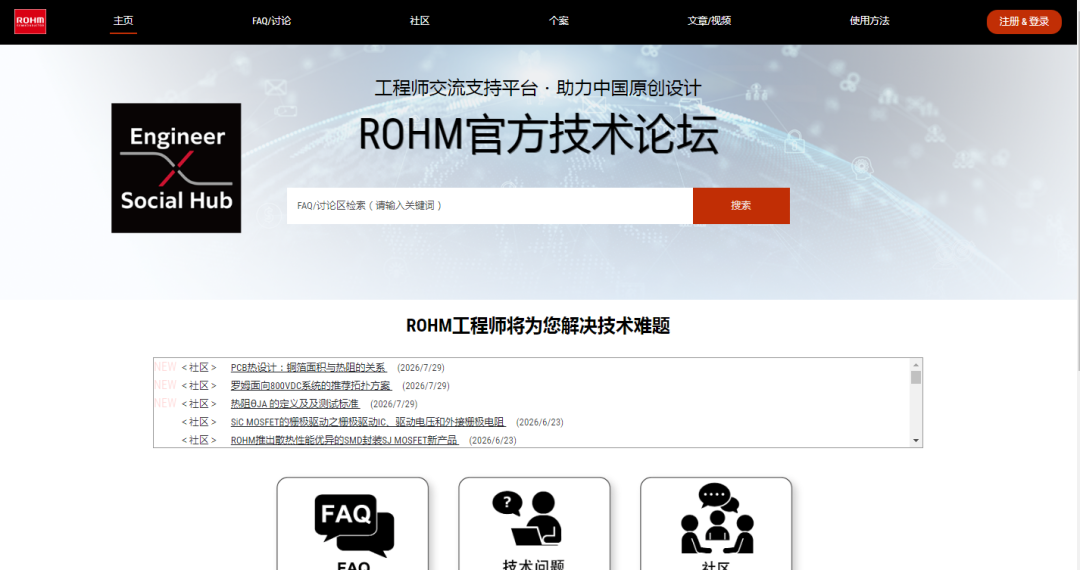Go to the FAQ/讨论 menu item

click(271, 21)
